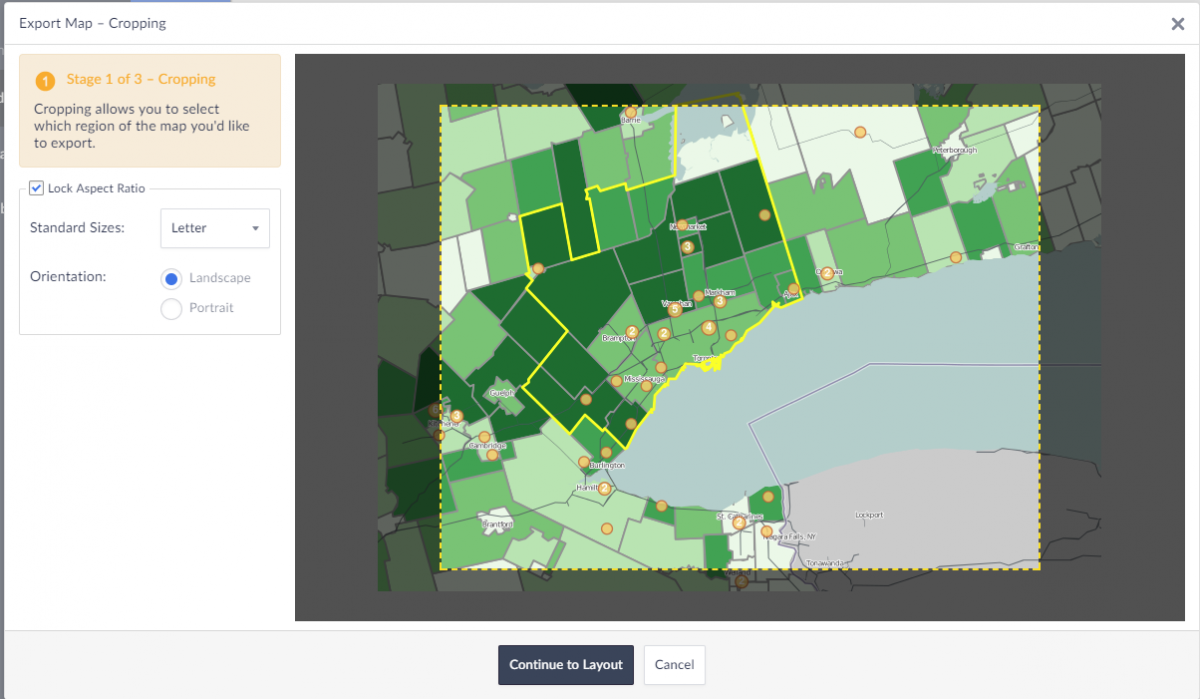Select the 2 cluster marker at Hamilton

pyautogui.click(x=604, y=489)
